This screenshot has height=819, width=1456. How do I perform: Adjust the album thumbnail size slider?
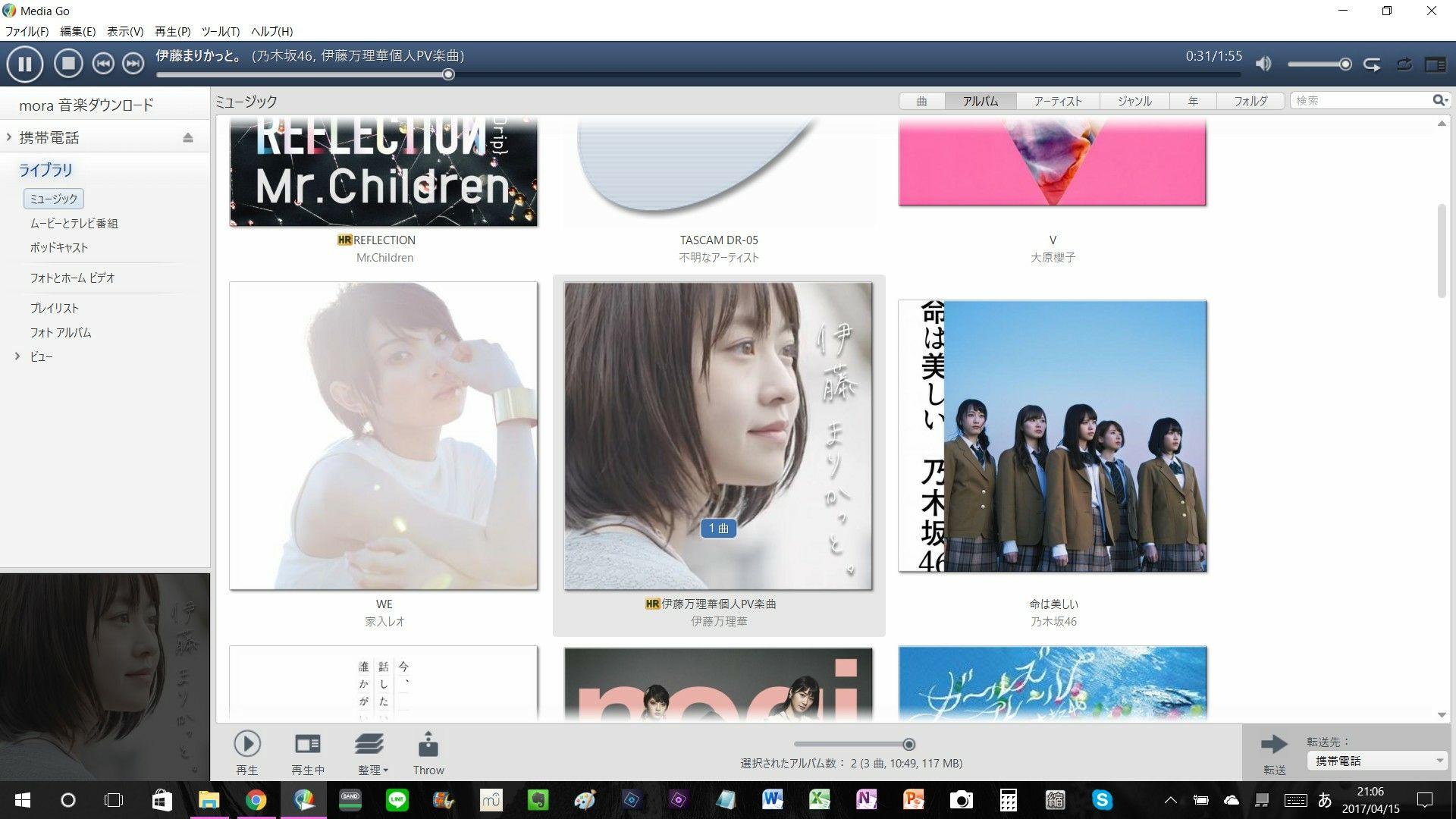point(855,744)
